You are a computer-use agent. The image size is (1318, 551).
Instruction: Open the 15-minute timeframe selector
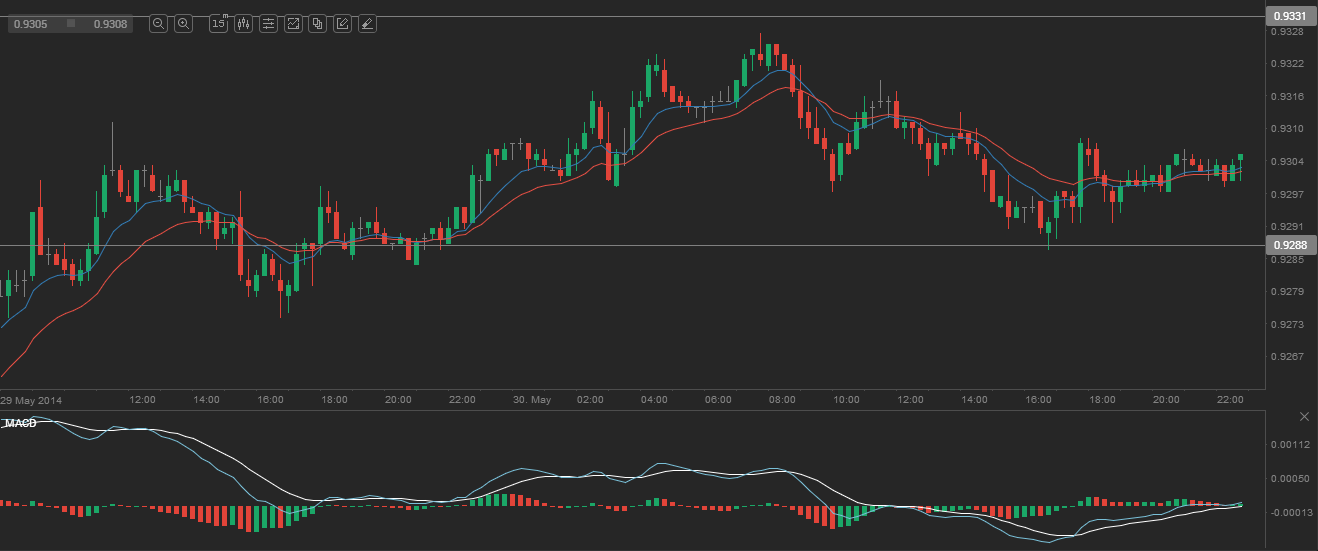tap(218, 24)
